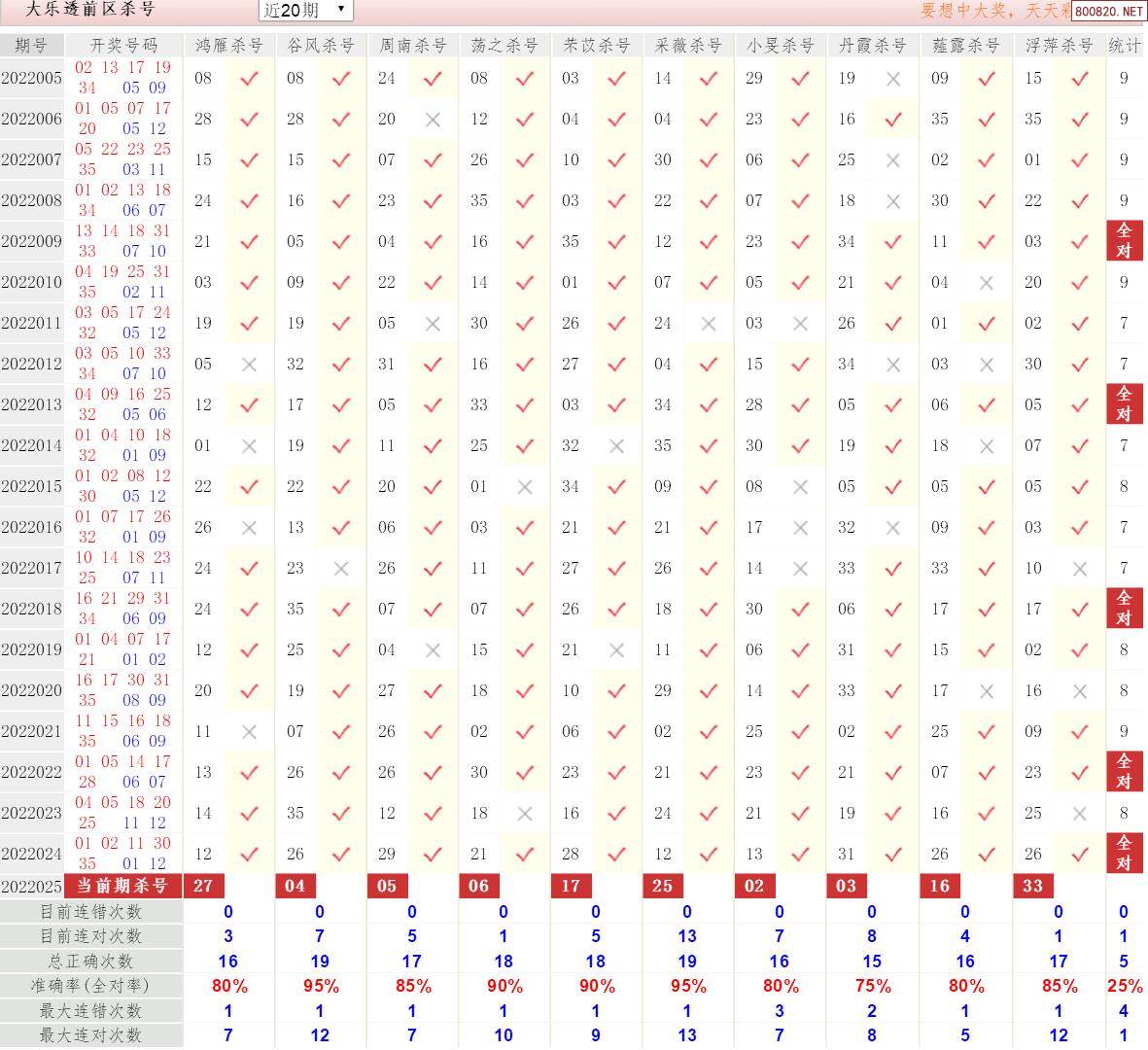Click the gray X for 丹霞杀号 in row 2022008

[x=893, y=201]
